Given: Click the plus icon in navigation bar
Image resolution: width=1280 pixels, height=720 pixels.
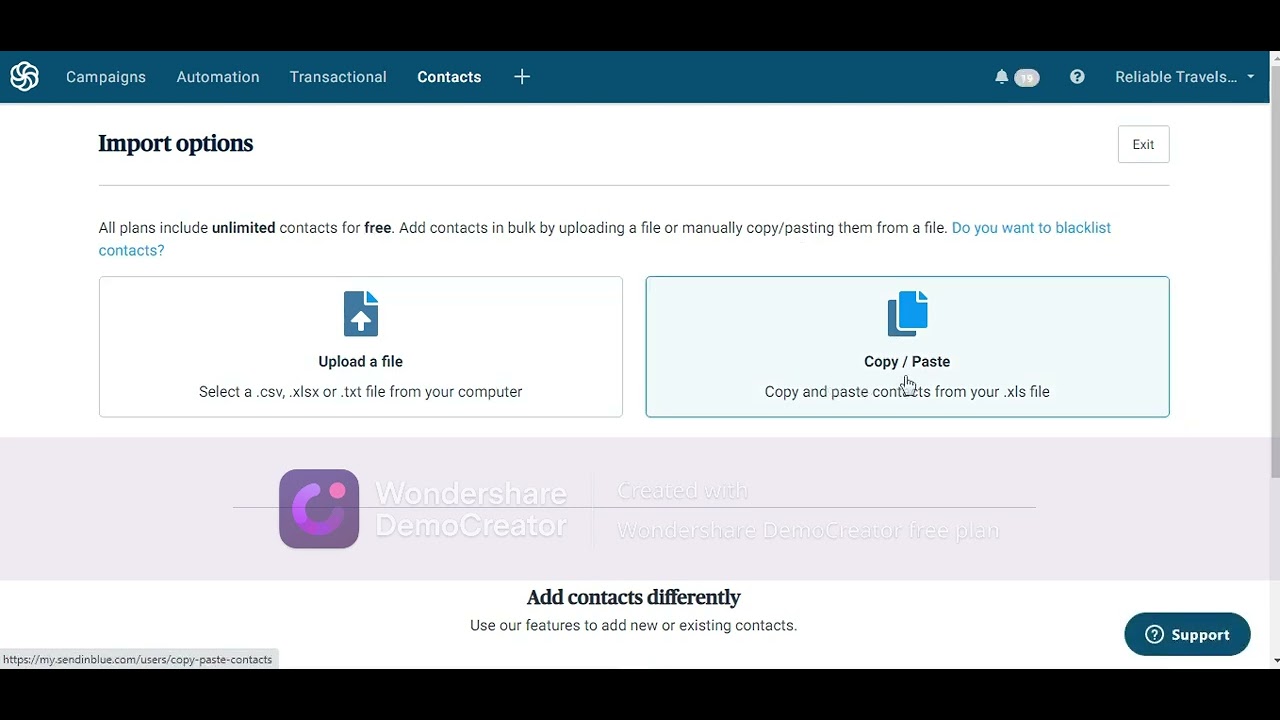Looking at the screenshot, I should (522, 77).
